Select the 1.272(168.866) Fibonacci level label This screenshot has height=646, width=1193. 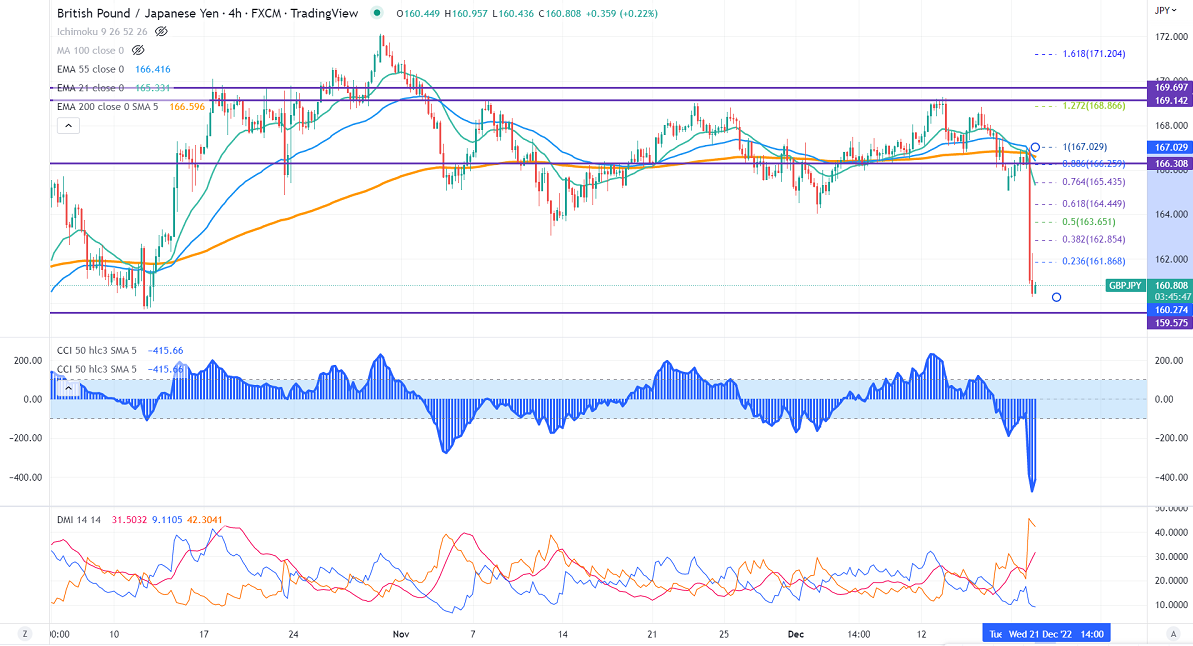point(1094,106)
